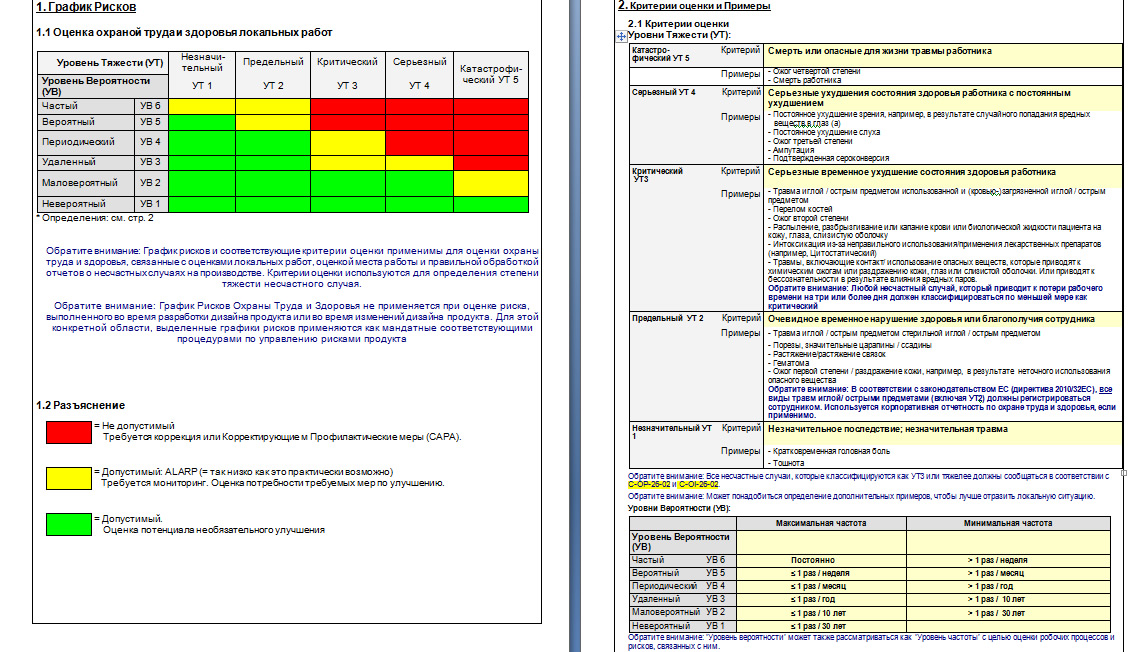Select "Уровень Вероятности (УВ)" cell in the risk matrix
Viewport: 1136px width, 652px height.
tap(103, 86)
